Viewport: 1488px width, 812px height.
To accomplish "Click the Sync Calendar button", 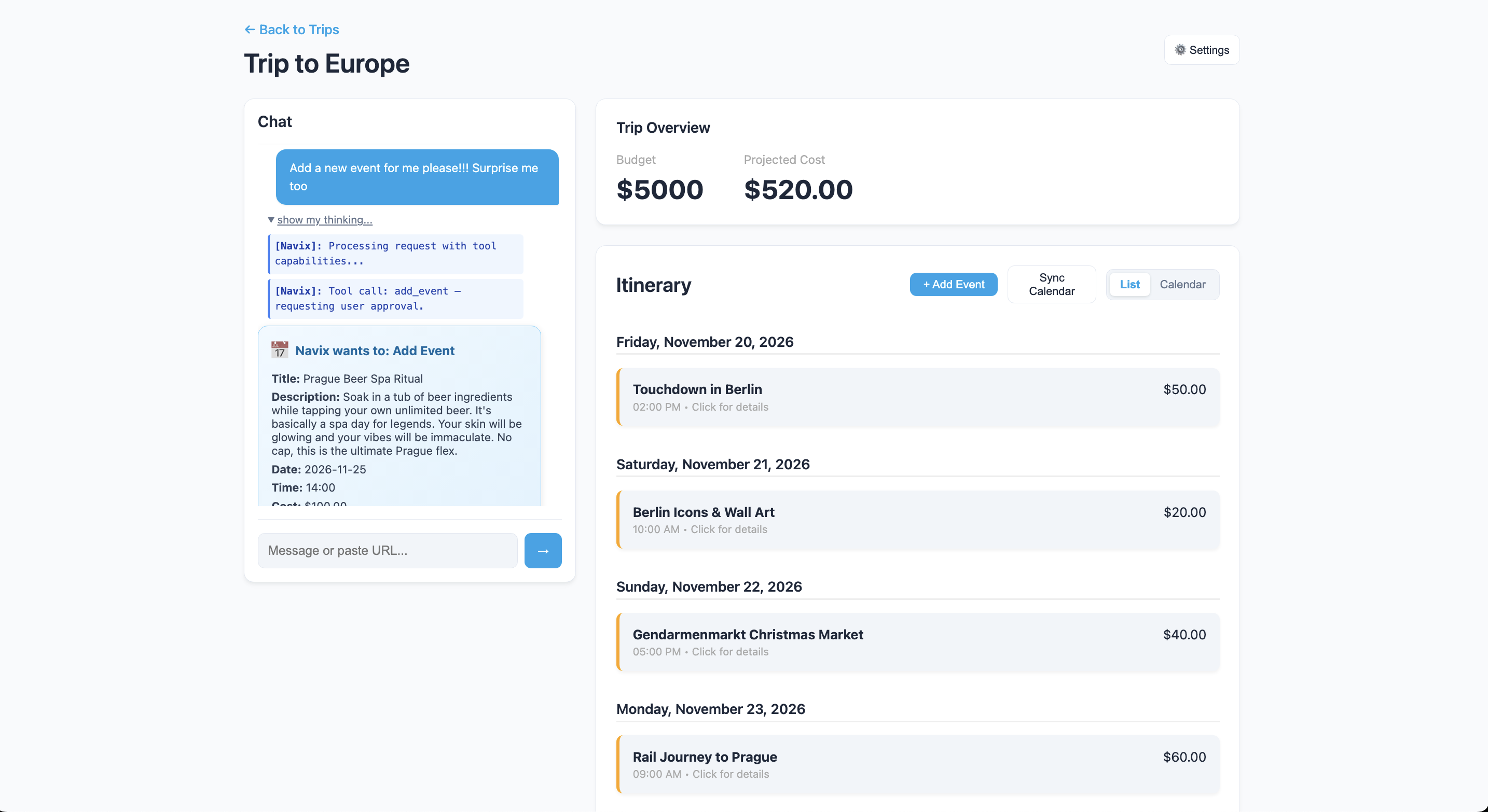I will (x=1051, y=284).
